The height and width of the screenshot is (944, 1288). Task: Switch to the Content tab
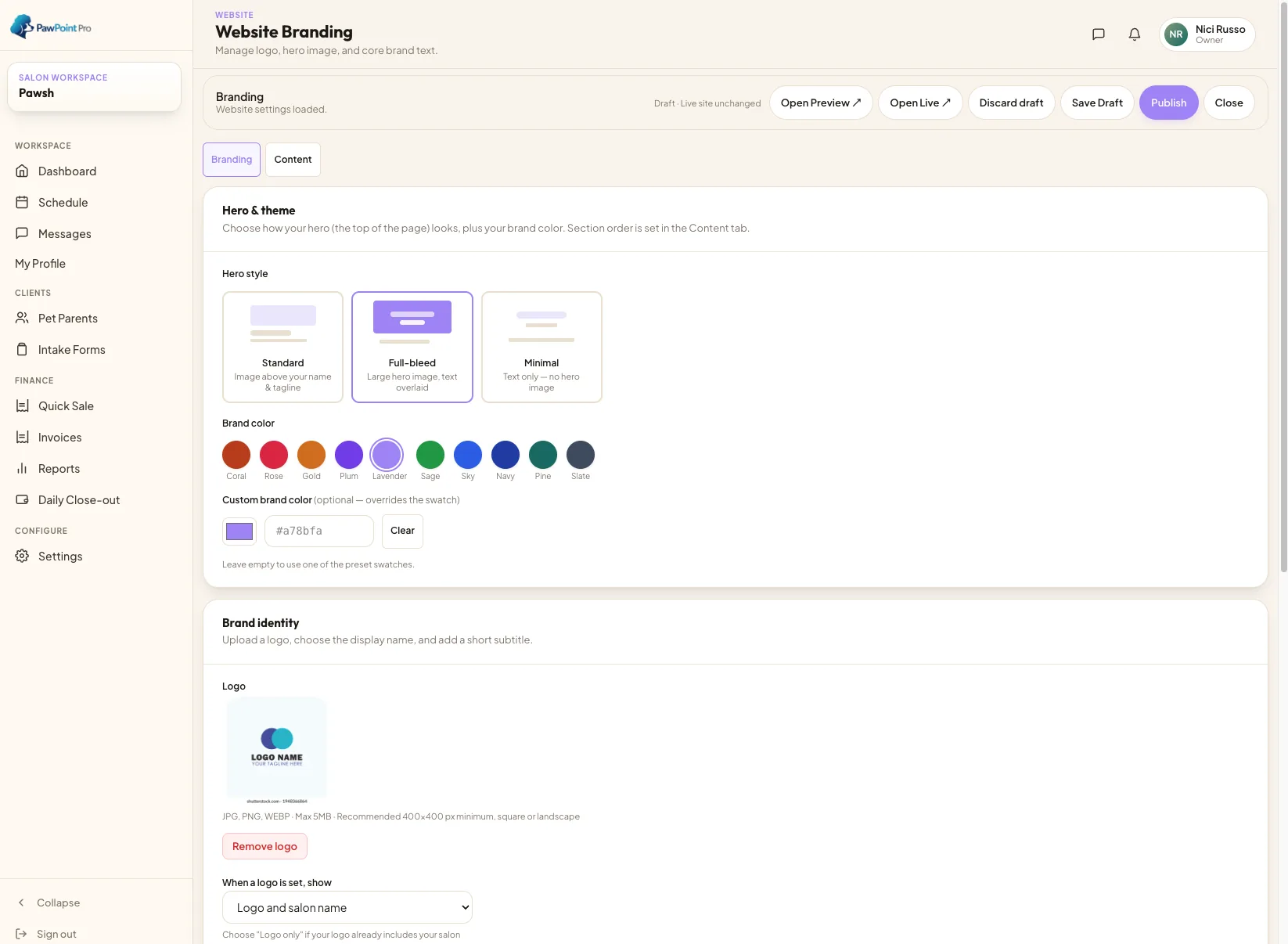tap(293, 160)
